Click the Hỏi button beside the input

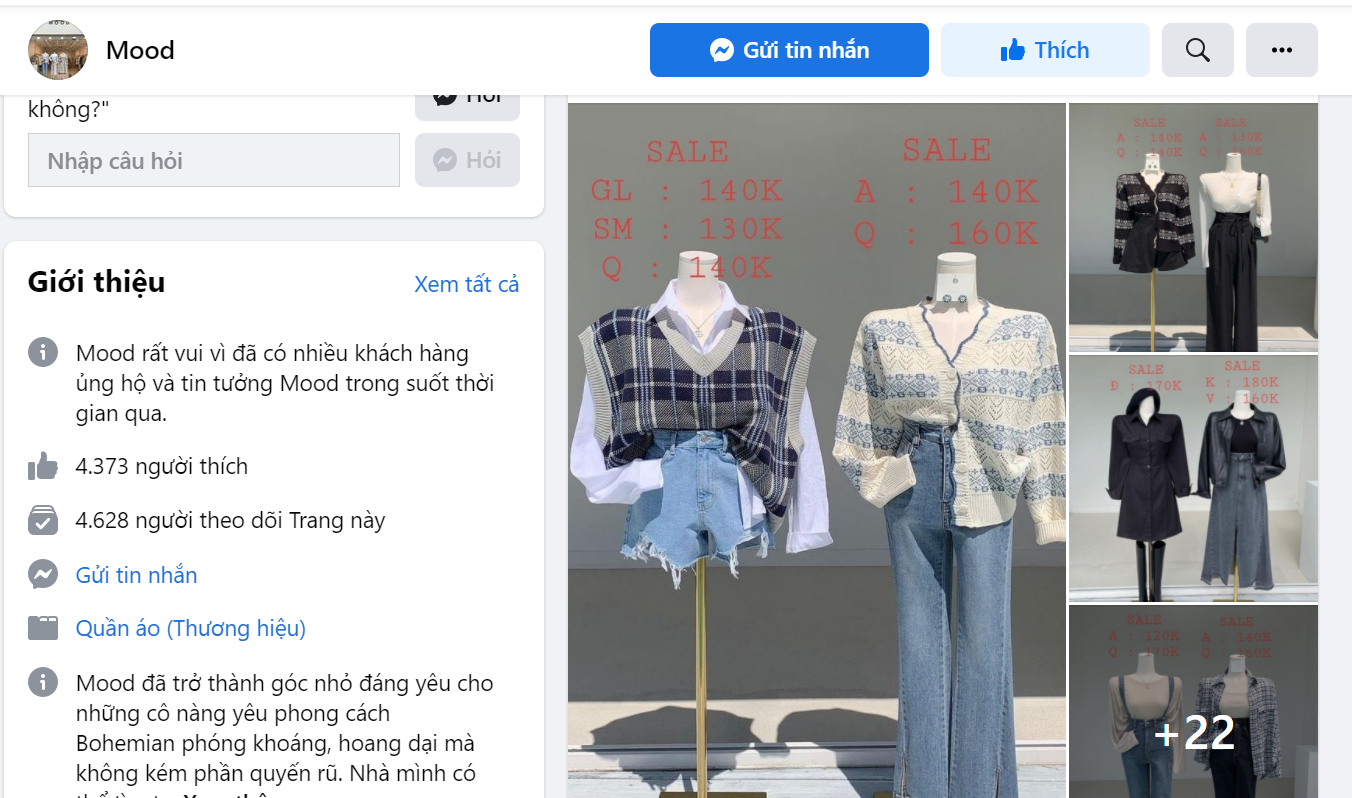tap(467, 160)
